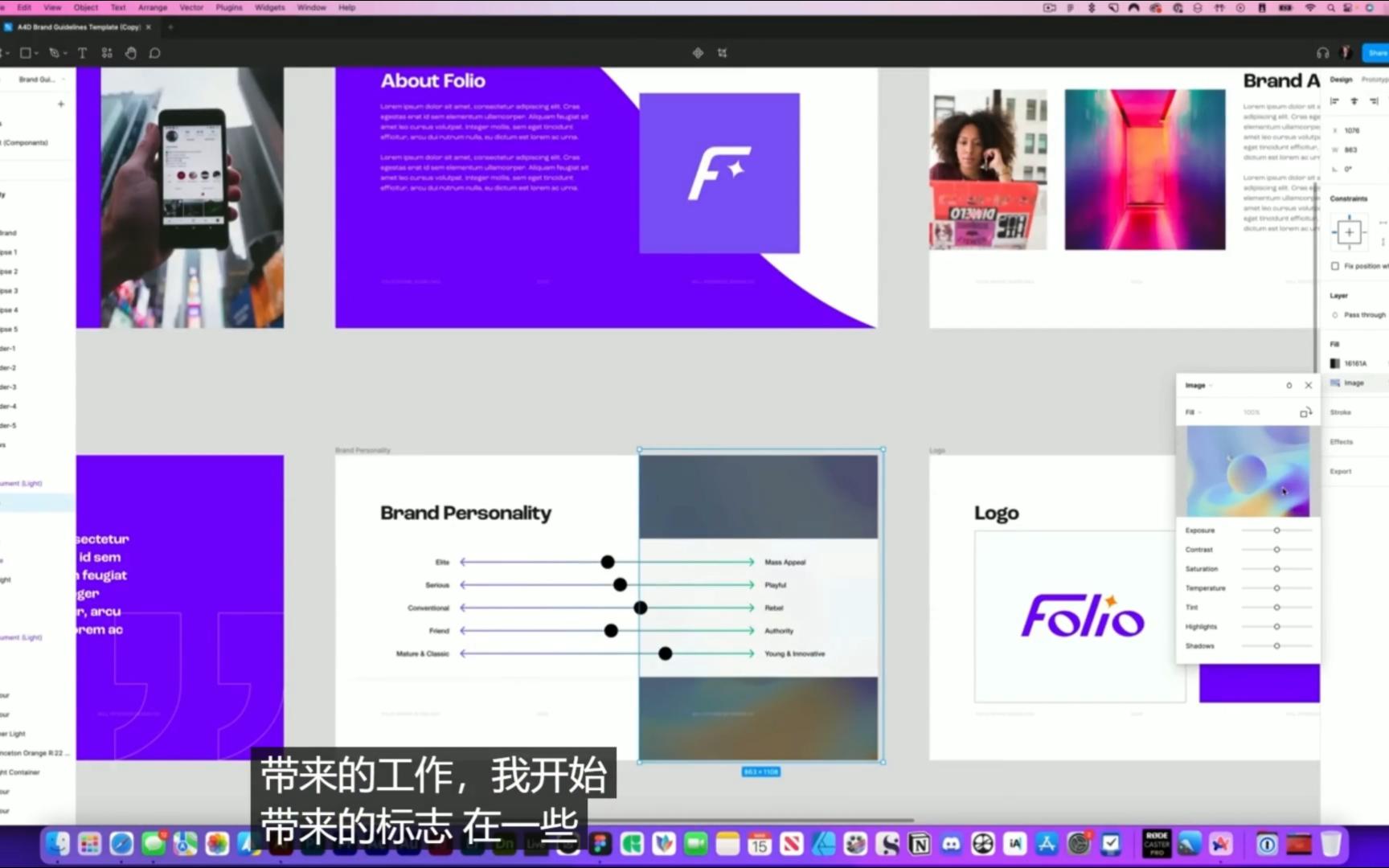Open the View menu
This screenshot has width=1389, height=868.
pos(52,7)
